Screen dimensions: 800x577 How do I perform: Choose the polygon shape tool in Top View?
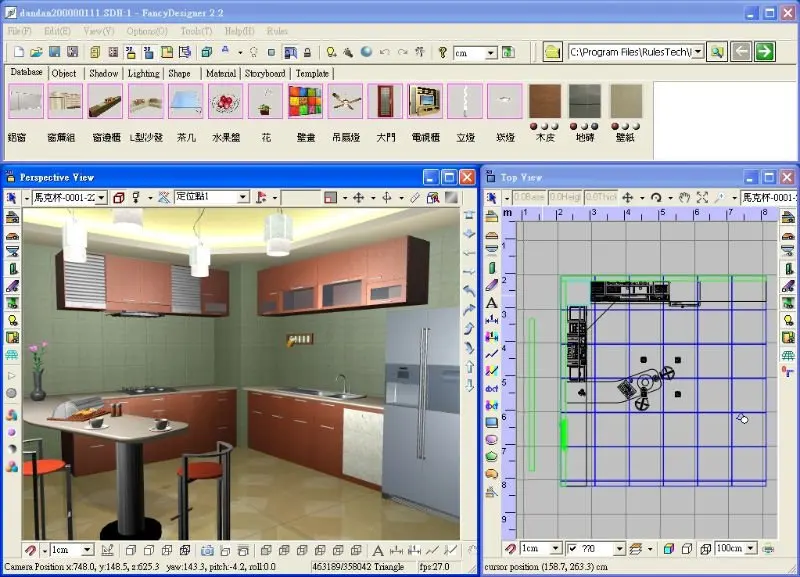[491, 456]
